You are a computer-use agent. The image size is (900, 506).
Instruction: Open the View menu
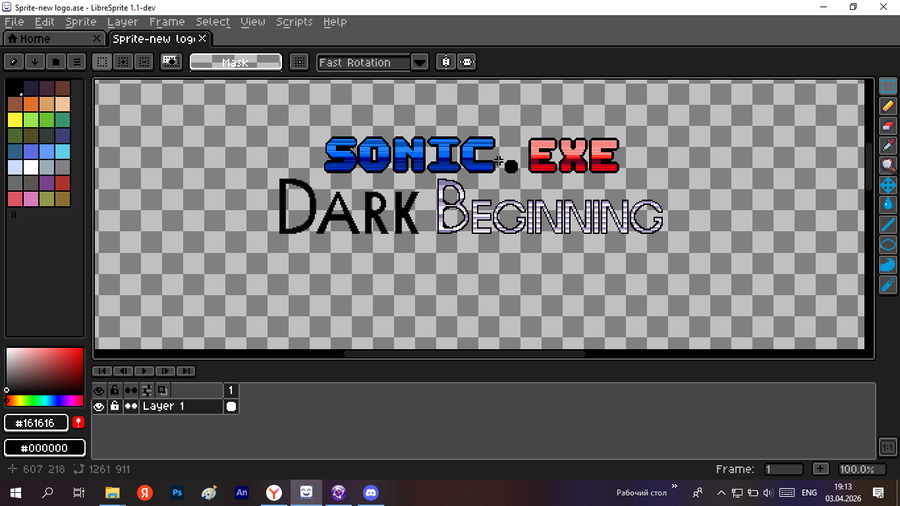click(253, 22)
